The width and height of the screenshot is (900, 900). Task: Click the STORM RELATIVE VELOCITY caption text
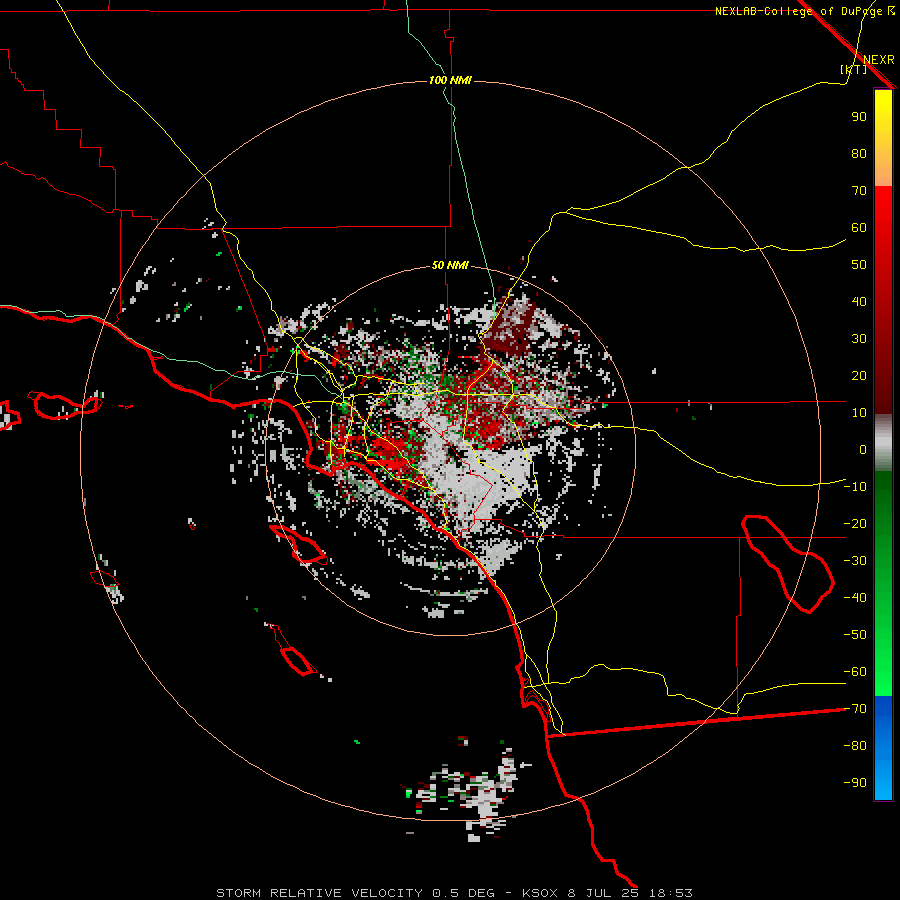click(319, 893)
